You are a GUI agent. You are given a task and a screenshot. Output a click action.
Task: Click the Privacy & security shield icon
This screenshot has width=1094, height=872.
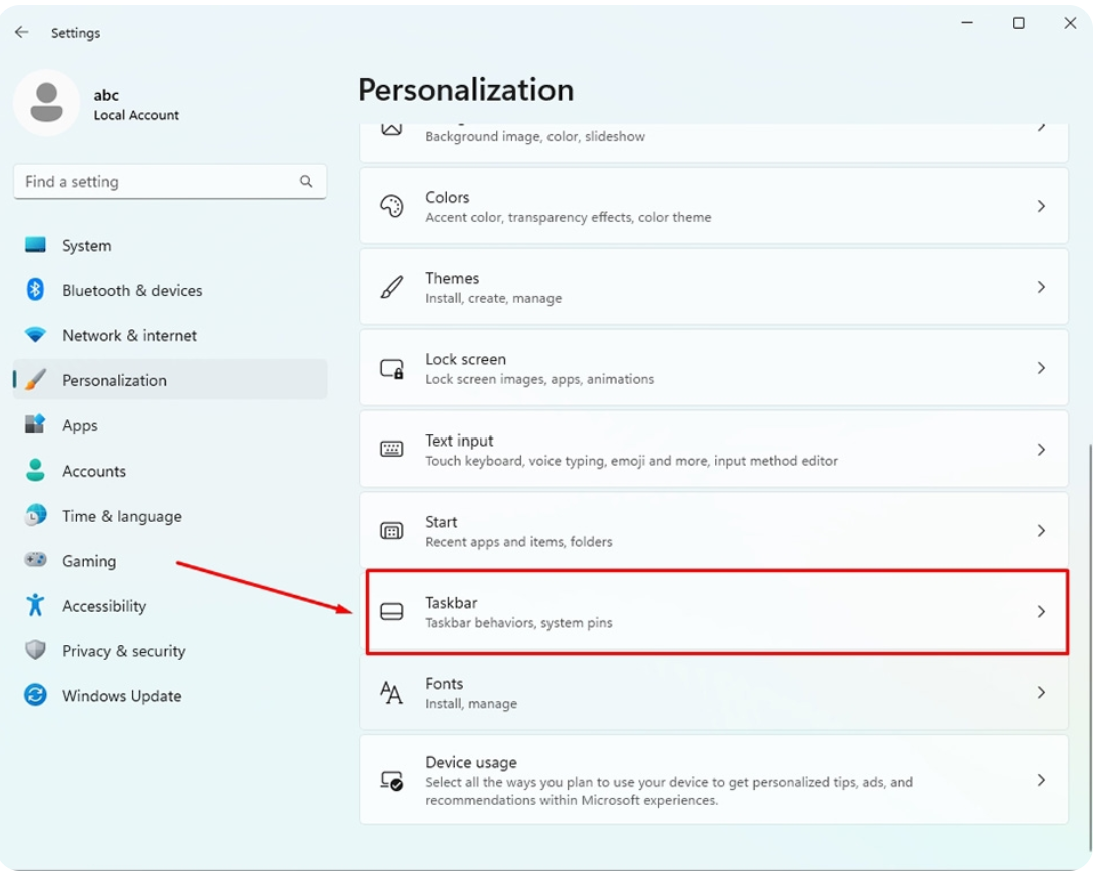tap(36, 651)
